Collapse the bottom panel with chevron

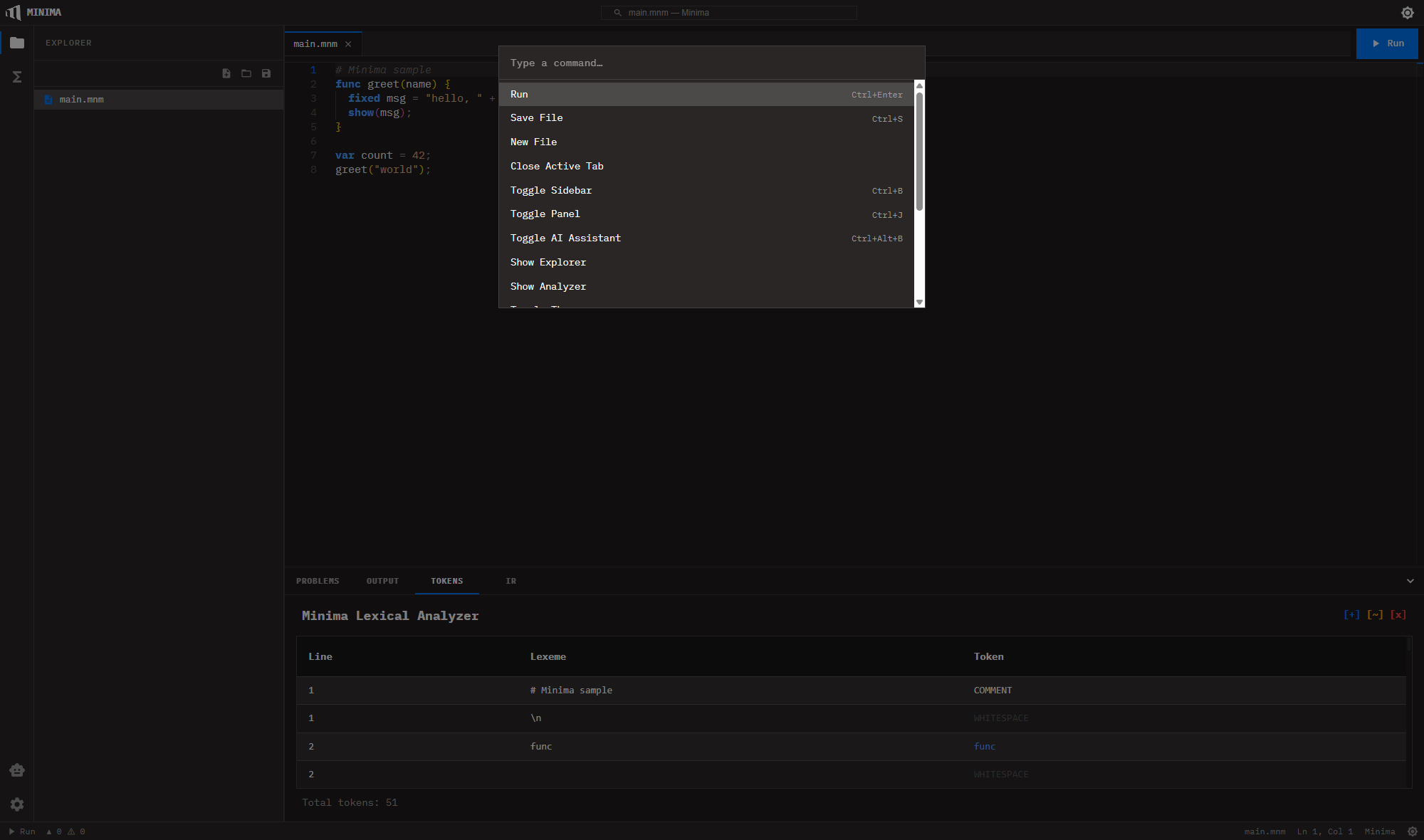[1410, 581]
